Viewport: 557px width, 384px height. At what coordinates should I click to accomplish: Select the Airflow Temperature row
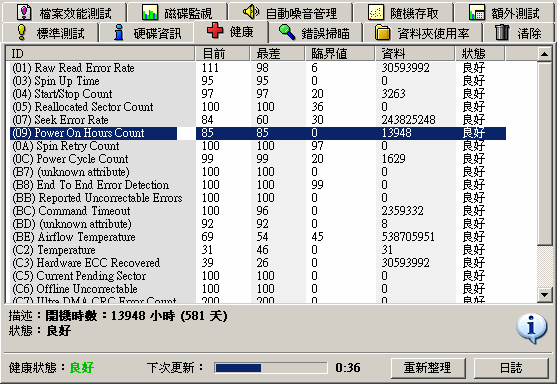click(x=258, y=237)
